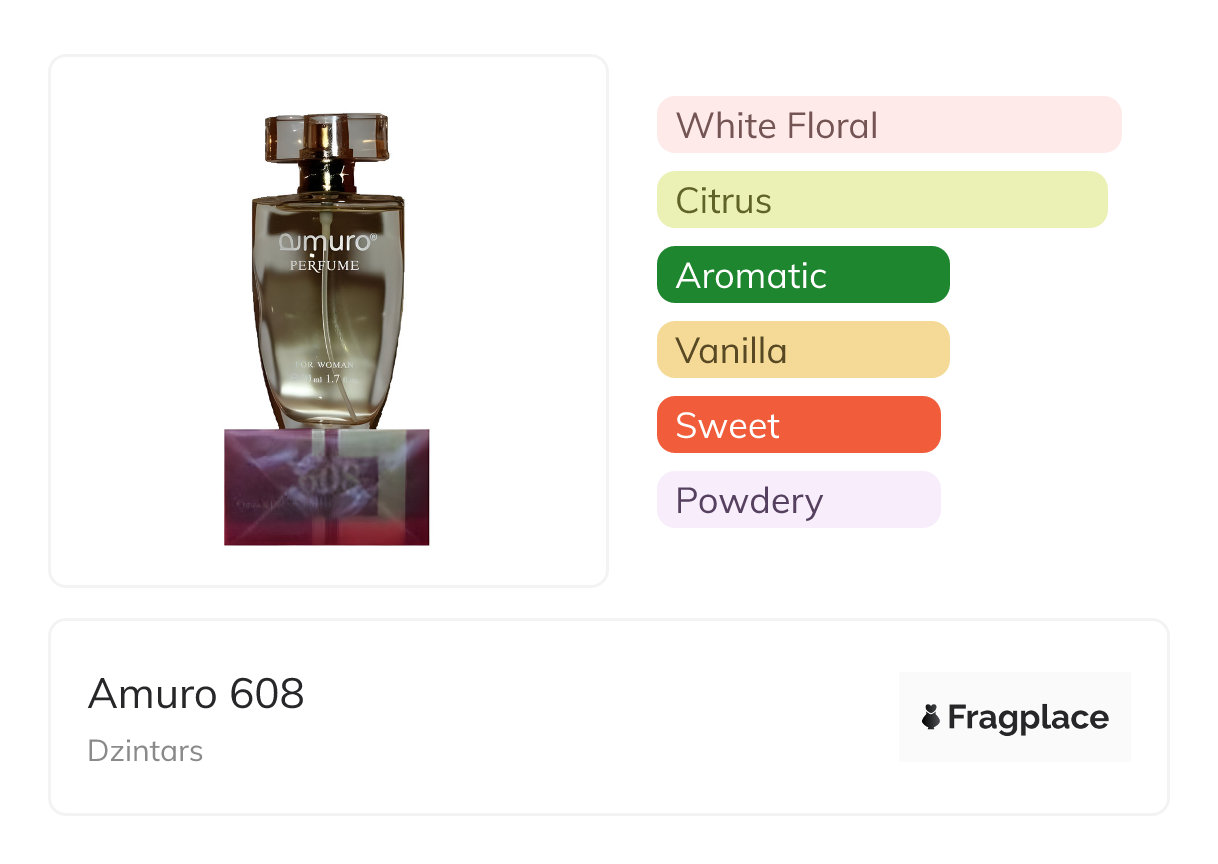1218x864 pixels.
Task: Click the Dzintars brand name
Action: (x=145, y=751)
